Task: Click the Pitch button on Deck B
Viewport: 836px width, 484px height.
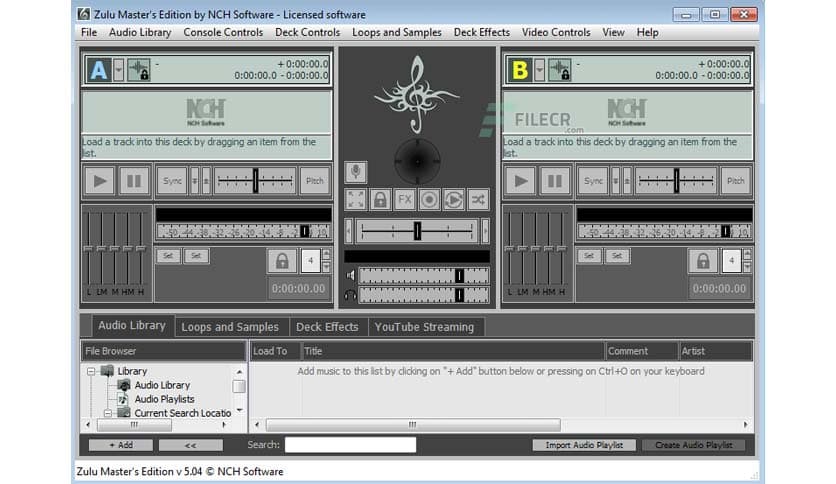Action: click(x=736, y=181)
